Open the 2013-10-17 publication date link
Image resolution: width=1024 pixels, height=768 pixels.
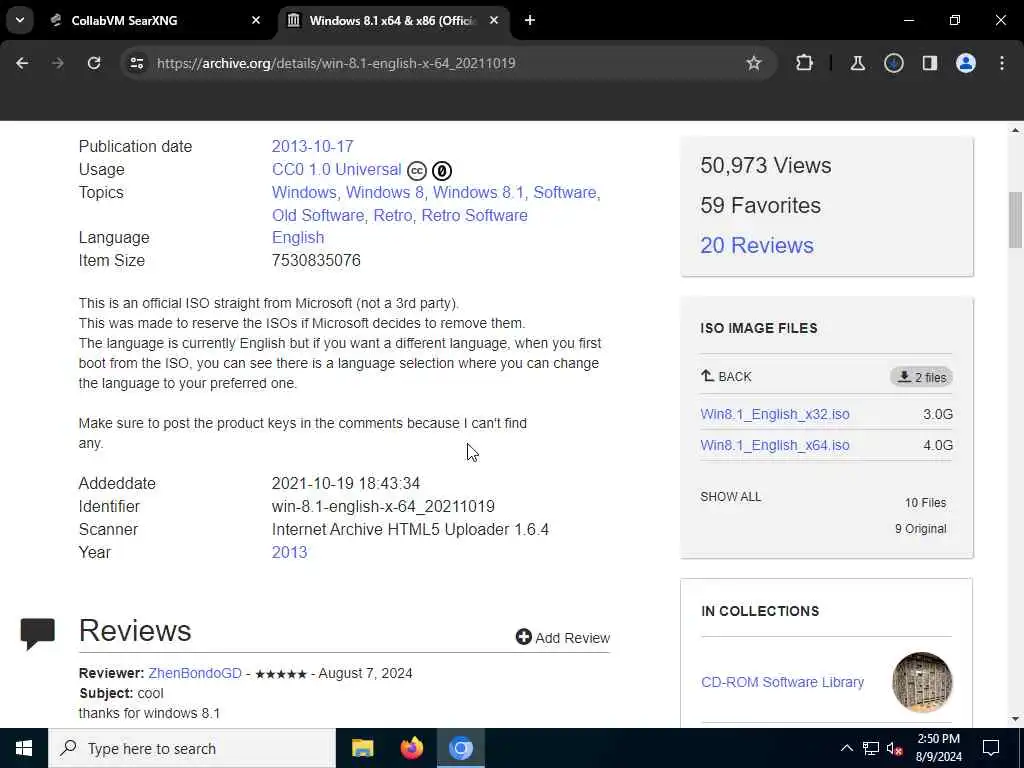pyautogui.click(x=312, y=146)
